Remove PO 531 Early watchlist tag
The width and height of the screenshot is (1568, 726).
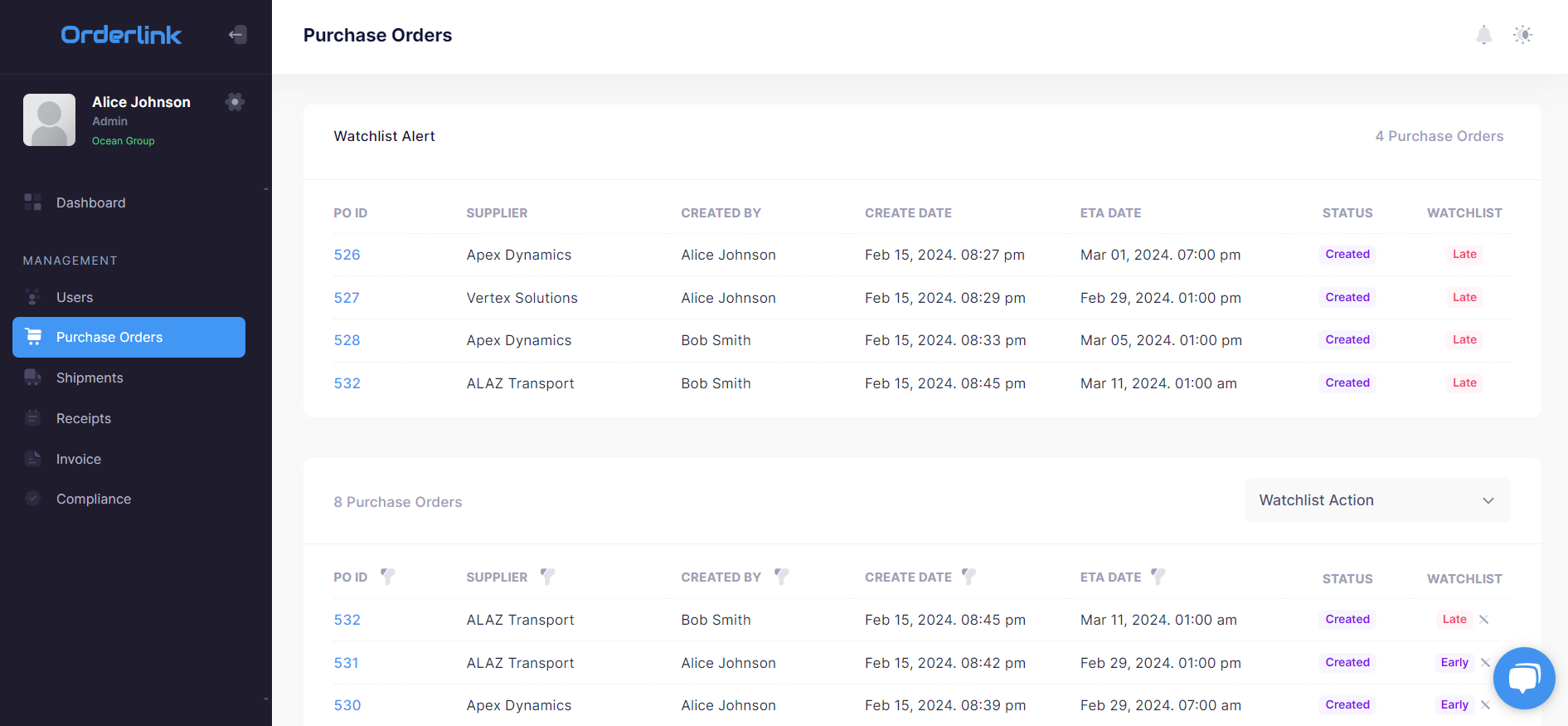1485,662
